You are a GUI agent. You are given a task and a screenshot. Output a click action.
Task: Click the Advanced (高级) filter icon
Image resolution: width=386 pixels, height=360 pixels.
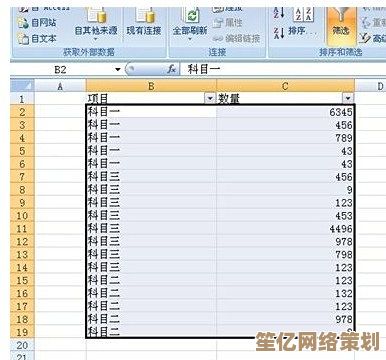[365, 38]
